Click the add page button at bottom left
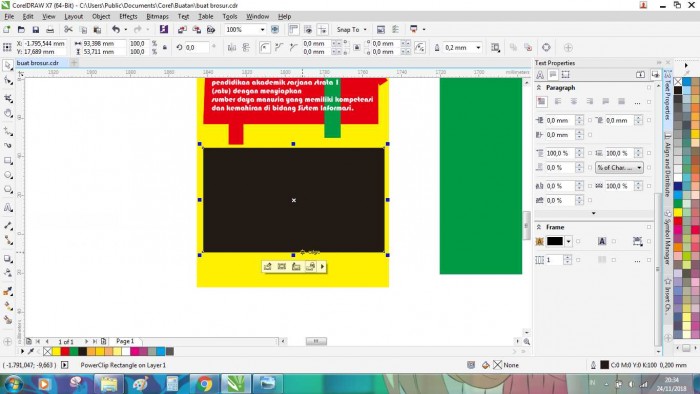Image resolution: width=700 pixels, height=394 pixels. click(x=29, y=341)
